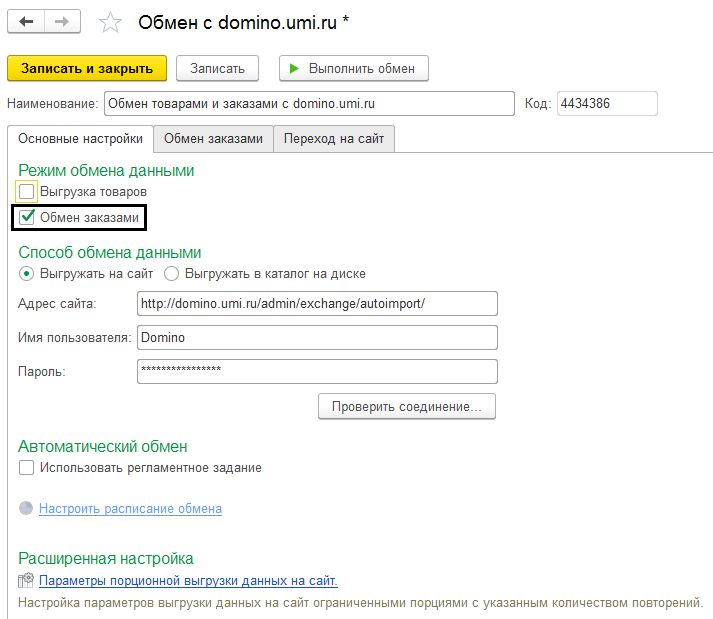This screenshot has height=619, width=713.
Task: Enable Использовать регламентное задание checkbox
Action: pos(27,467)
